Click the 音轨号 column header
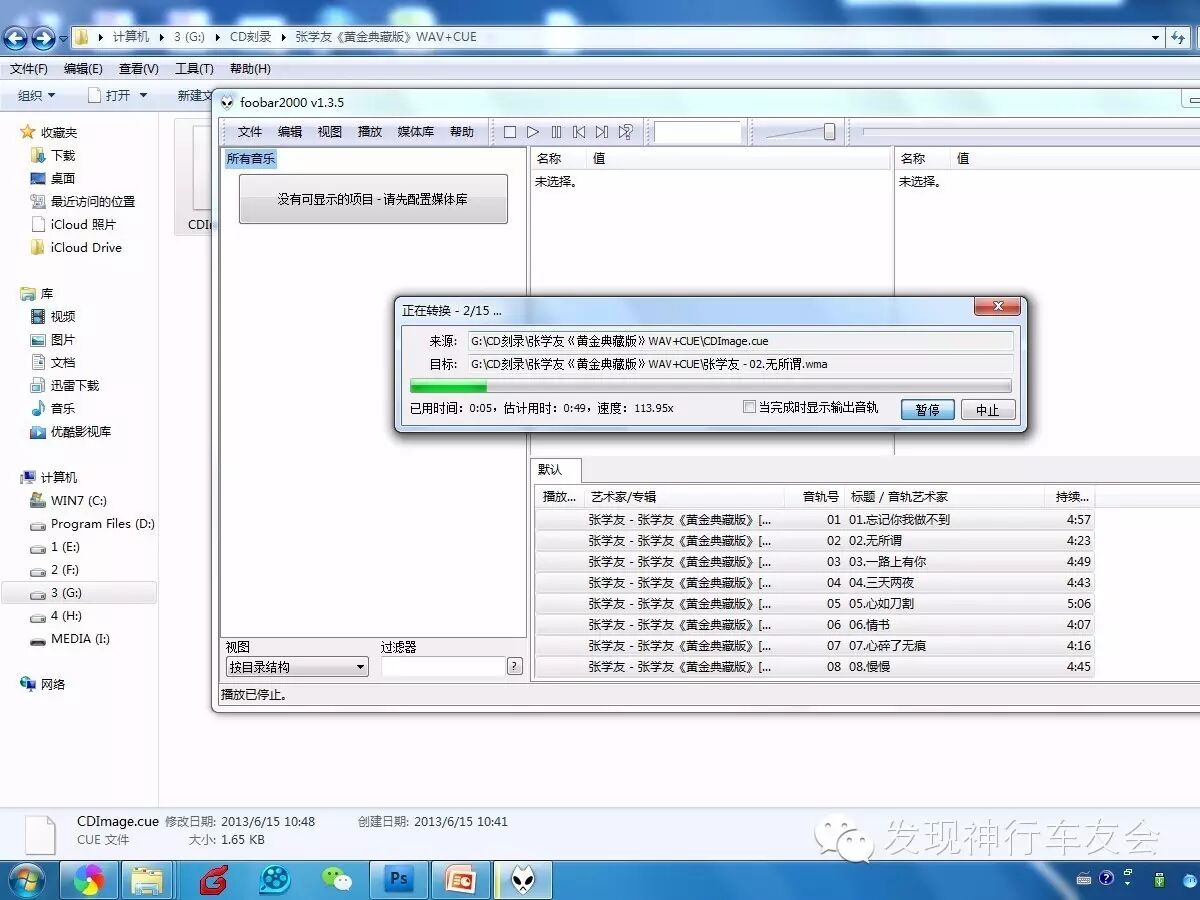This screenshot has width=1200, height=900. [x=816, y=497]
